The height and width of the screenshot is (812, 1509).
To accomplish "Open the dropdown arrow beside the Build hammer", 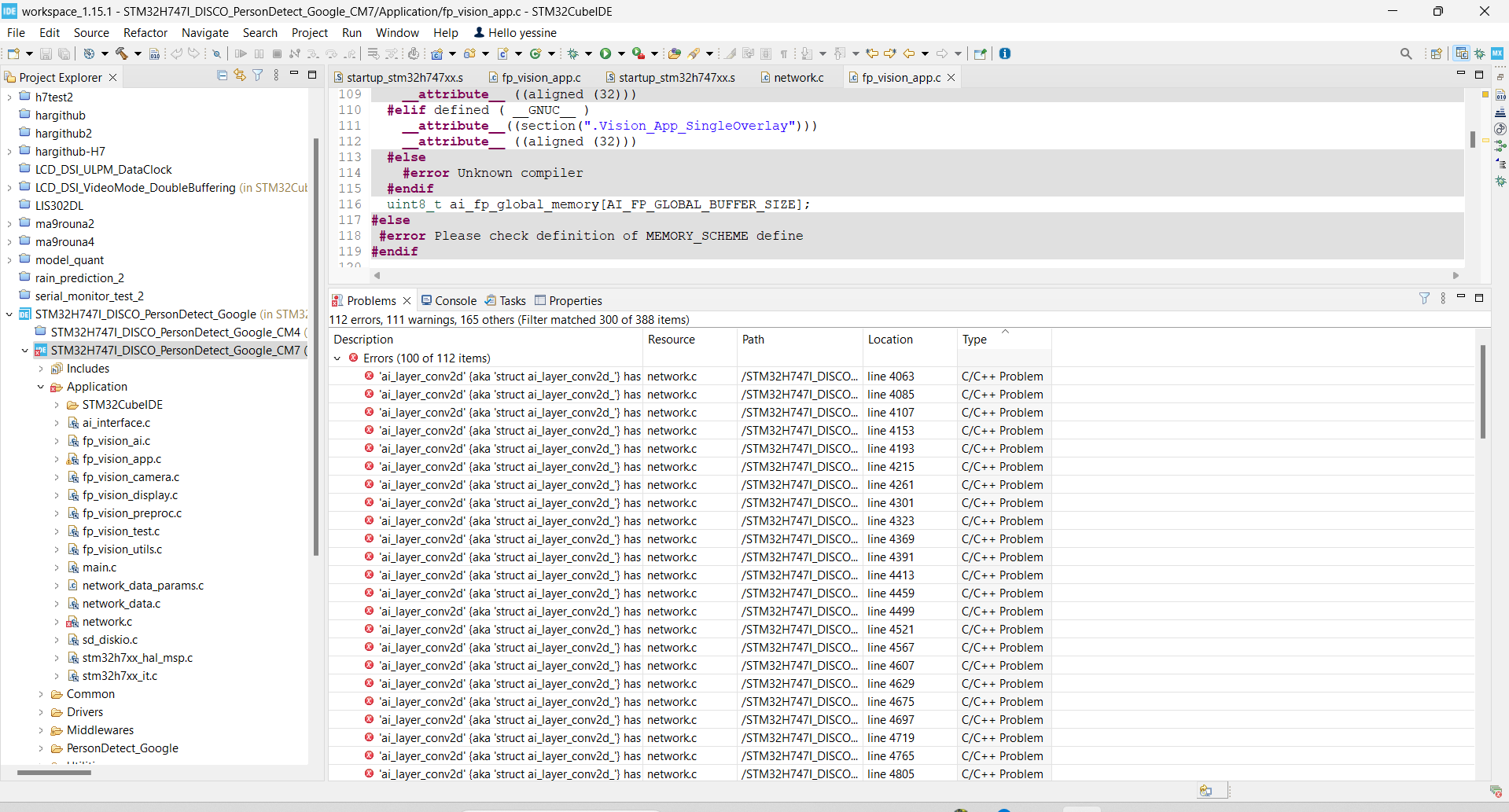I will tap(138, 53).
